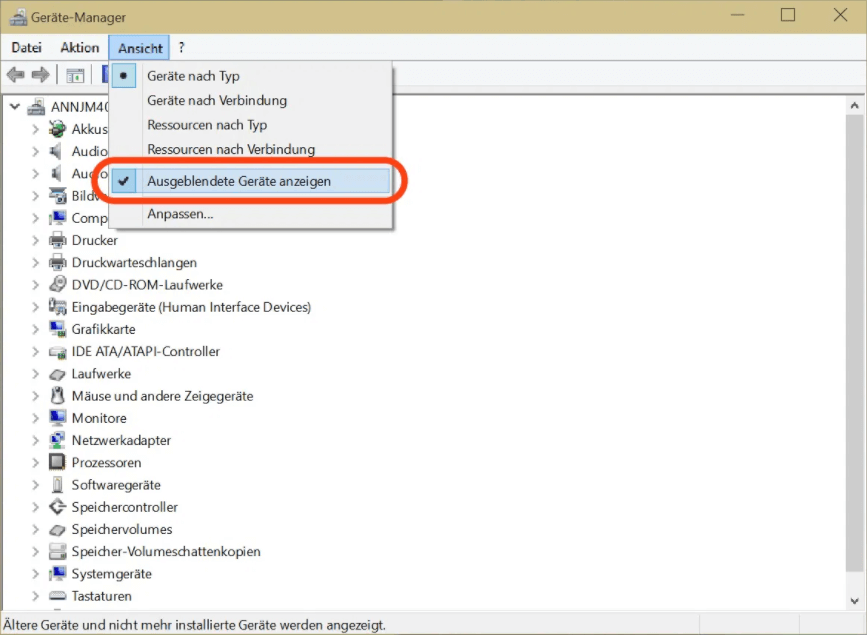867x635 pixels.
Task: Click the Drucker printer icon
Action: [x=59, y=241]
